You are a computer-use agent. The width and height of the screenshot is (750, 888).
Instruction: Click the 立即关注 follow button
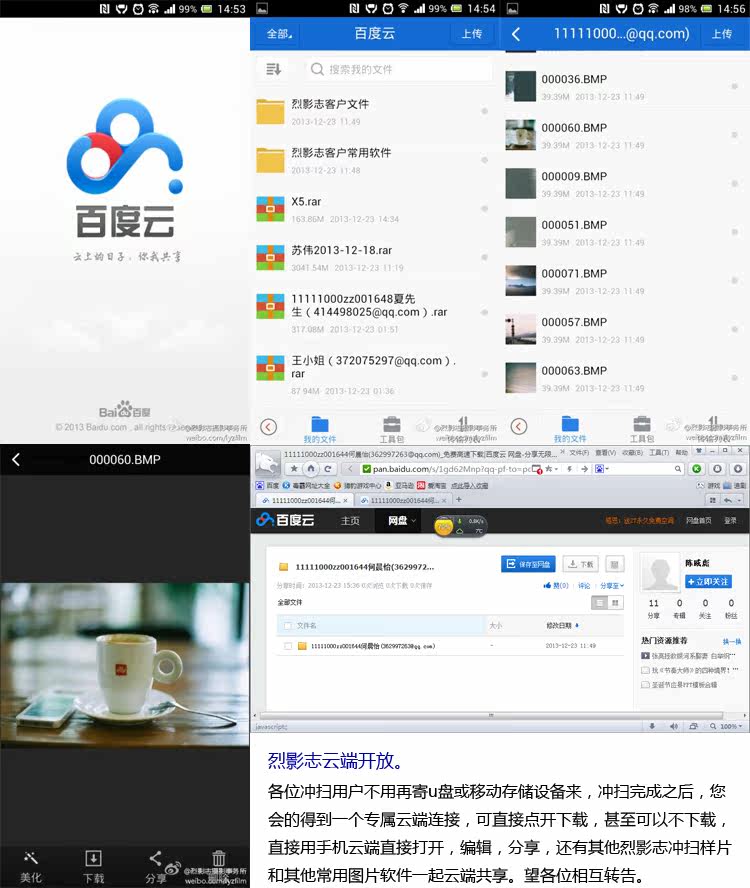pos(709,582)
